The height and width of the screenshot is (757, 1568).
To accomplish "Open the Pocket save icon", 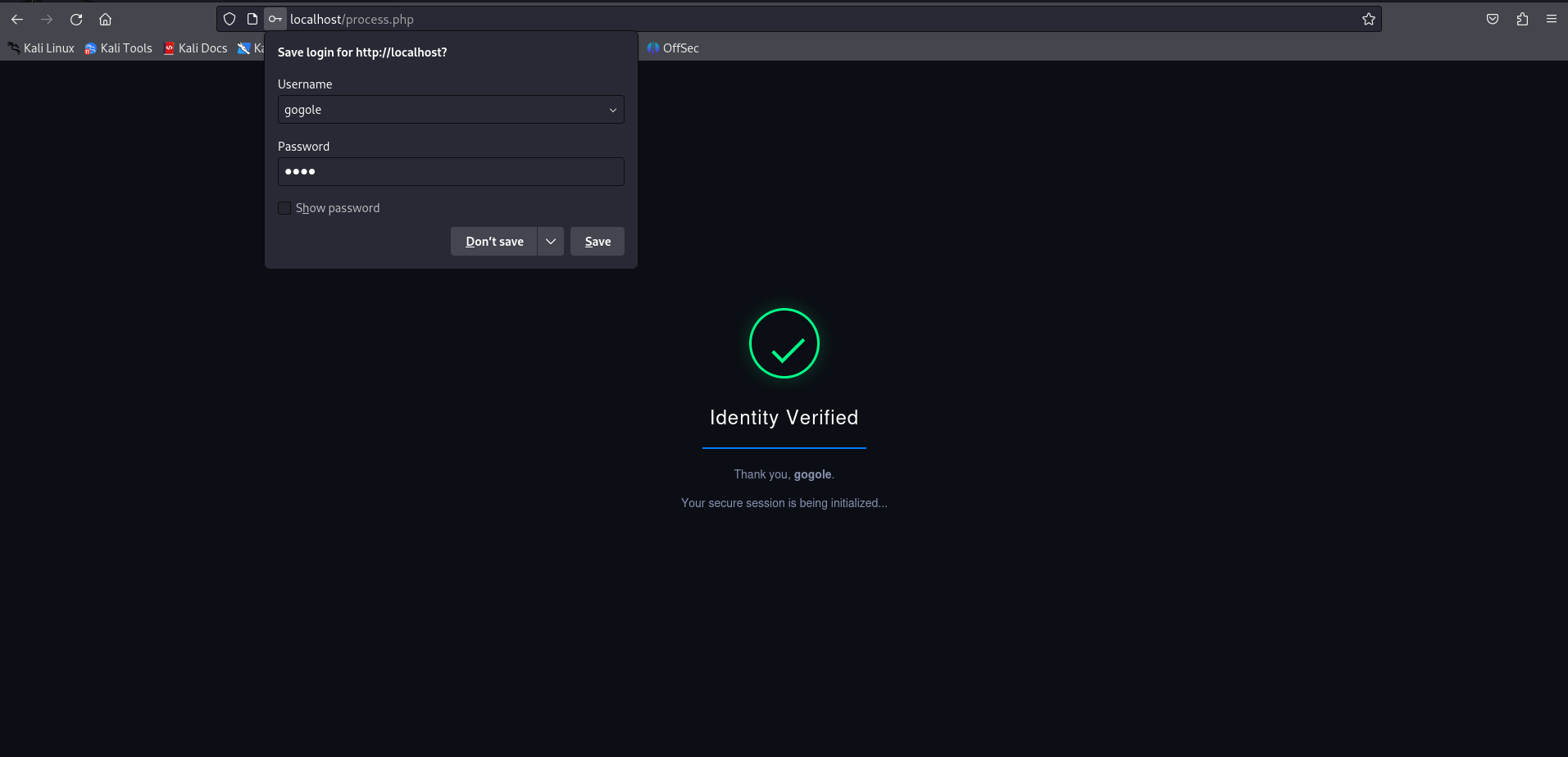I will pos(1493,19).
